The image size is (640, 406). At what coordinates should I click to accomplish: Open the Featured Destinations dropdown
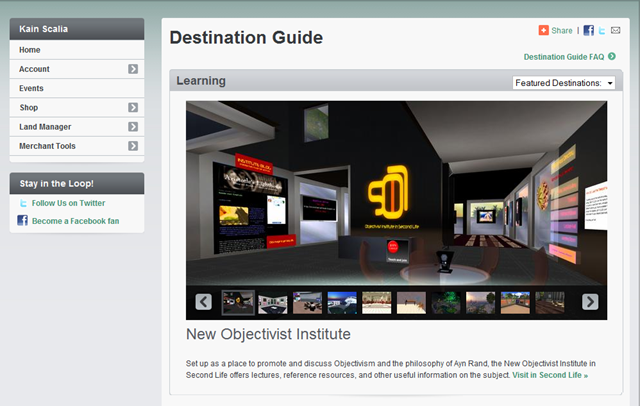[564, 83]
